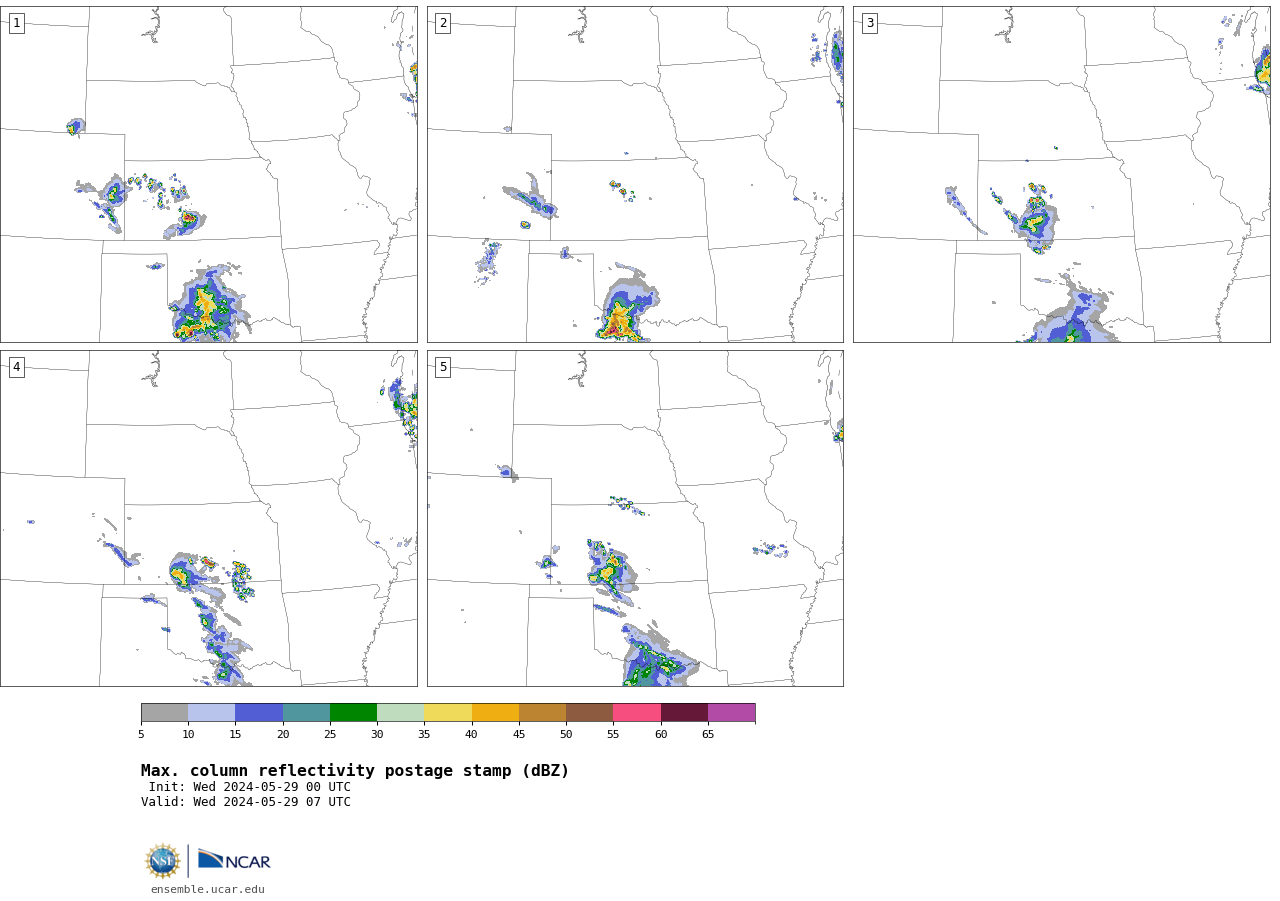Select the brown 50-55 dBZ swatch

pyautogui.click(x=589, y=713)
